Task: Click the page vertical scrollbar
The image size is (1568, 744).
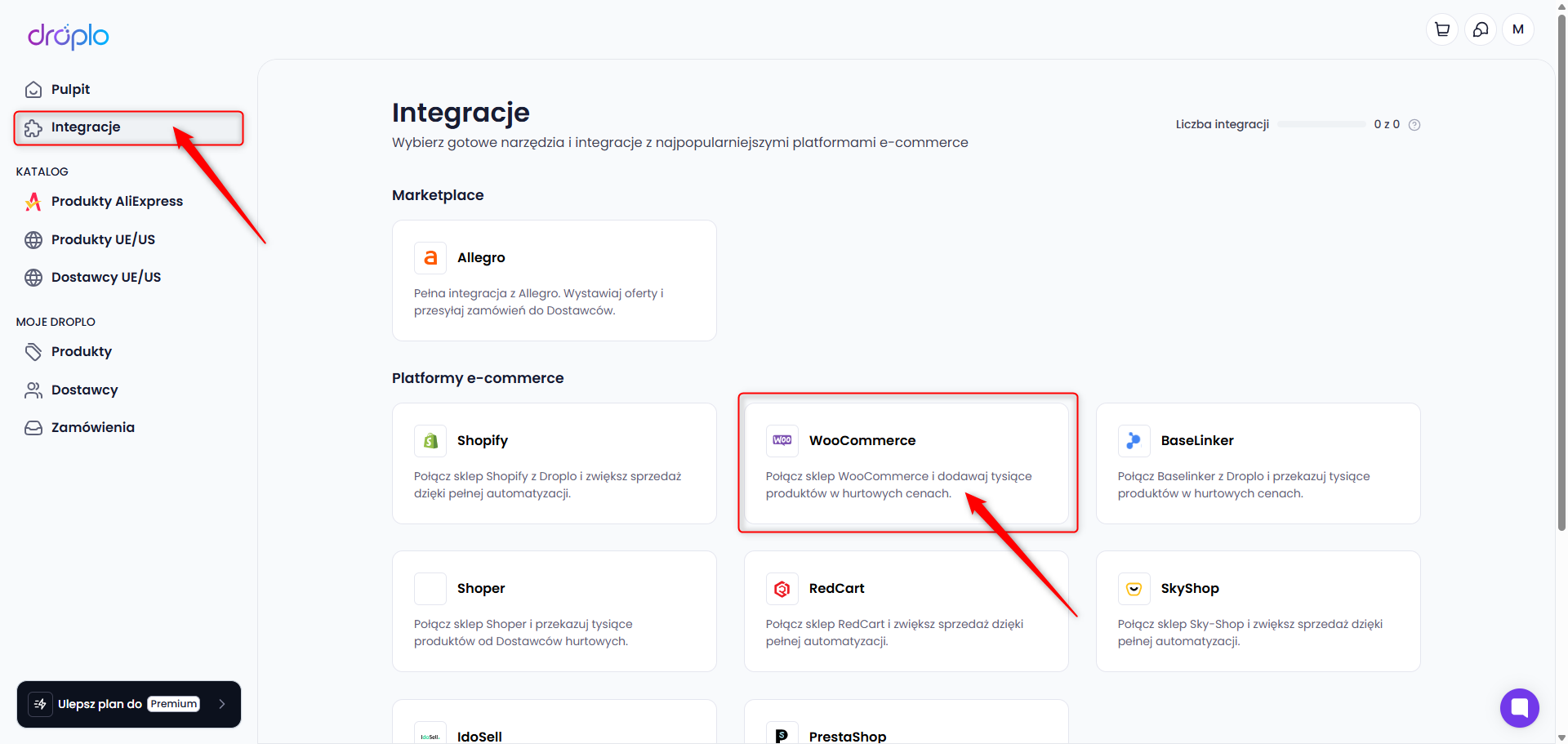Action: pyautogui.click(x=1561, y=274)
